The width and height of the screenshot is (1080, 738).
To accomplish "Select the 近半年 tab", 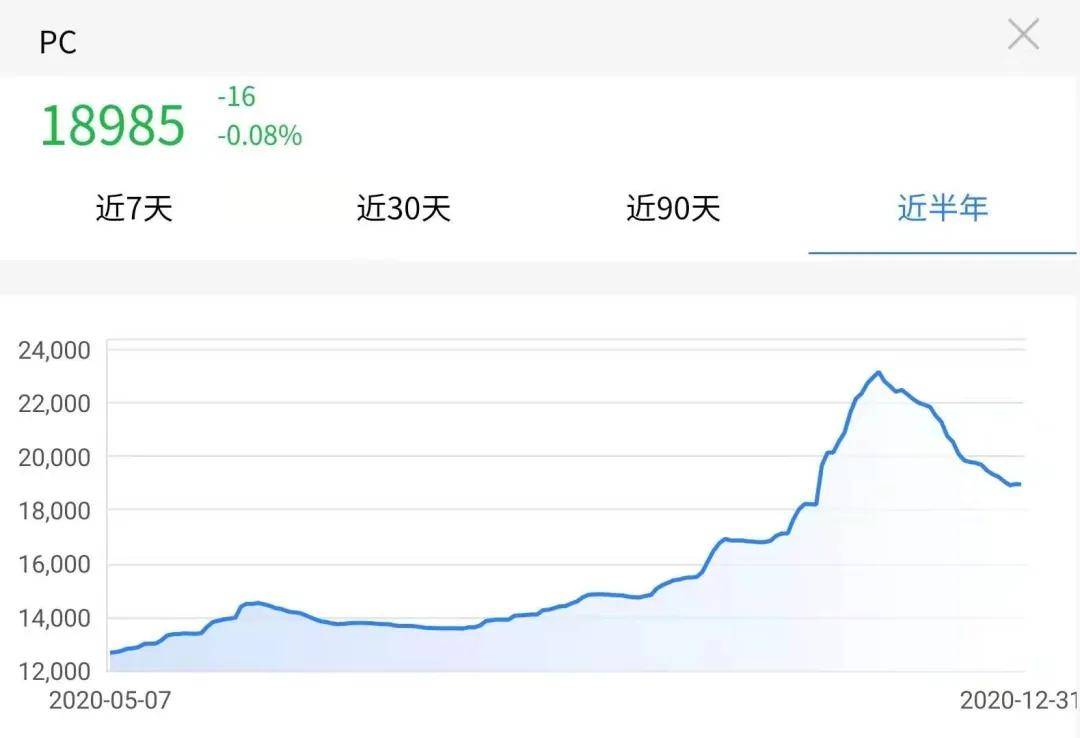I will click(942, 208).
